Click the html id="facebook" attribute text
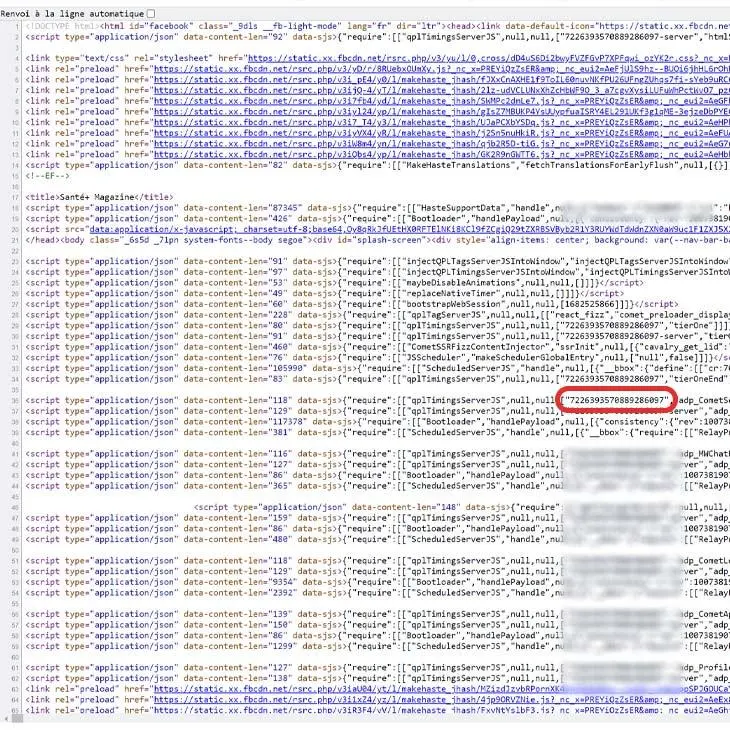This screenshot has height=730, width=730. [159, 26]
